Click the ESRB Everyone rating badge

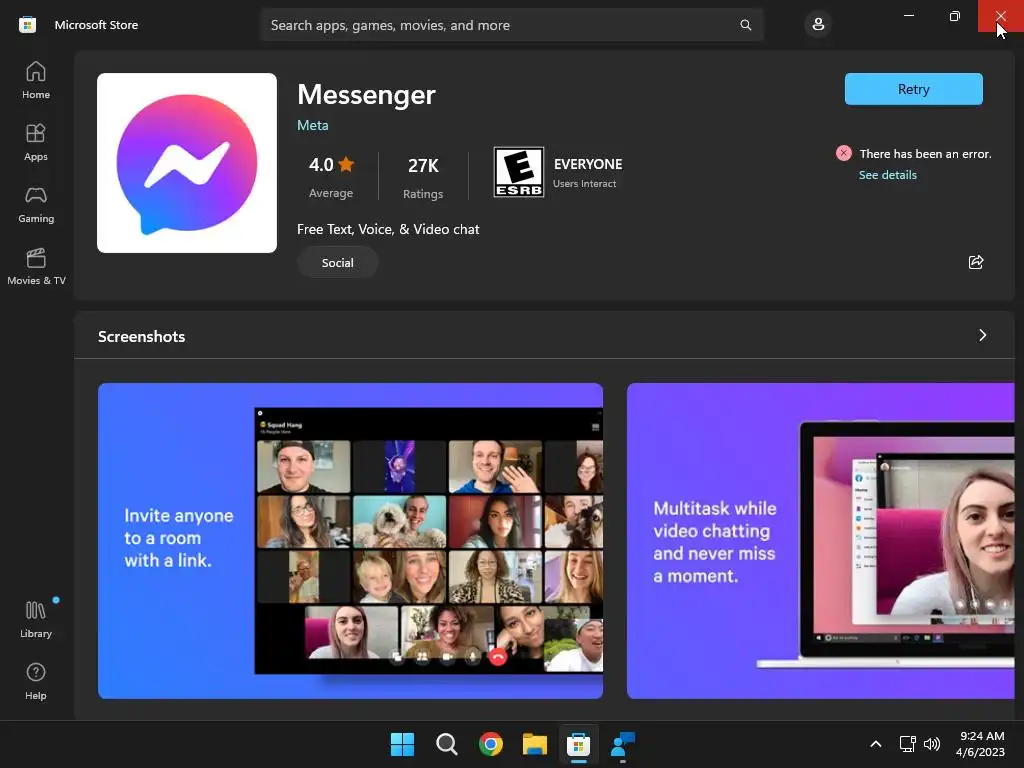519,172
